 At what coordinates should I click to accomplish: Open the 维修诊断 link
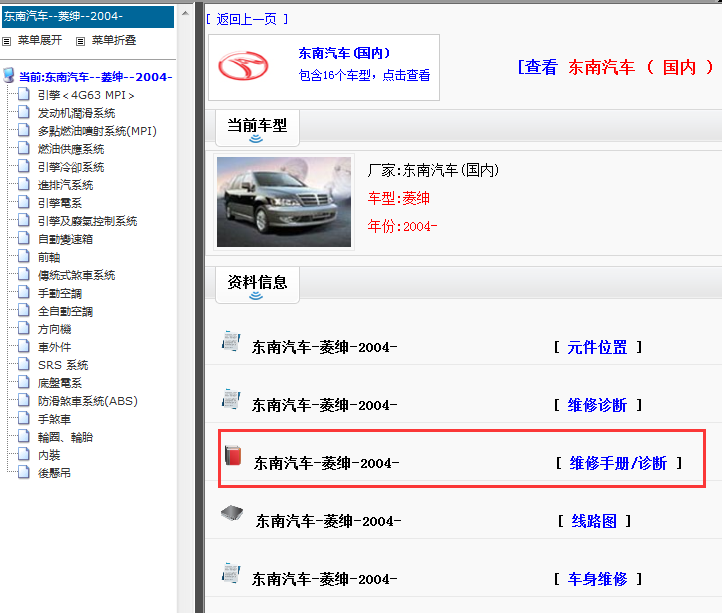pos(597,405)
